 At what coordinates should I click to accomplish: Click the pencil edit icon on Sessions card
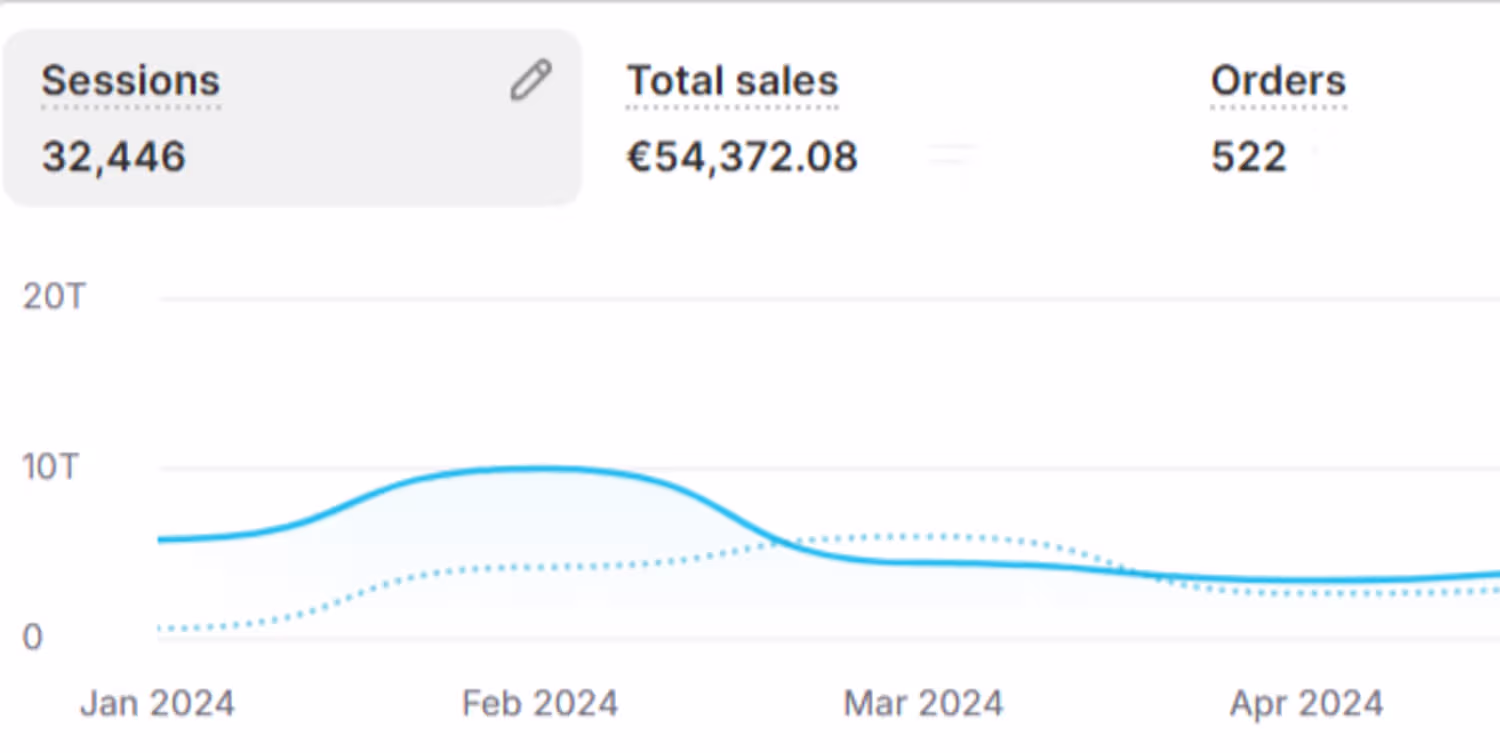[530, 81]
